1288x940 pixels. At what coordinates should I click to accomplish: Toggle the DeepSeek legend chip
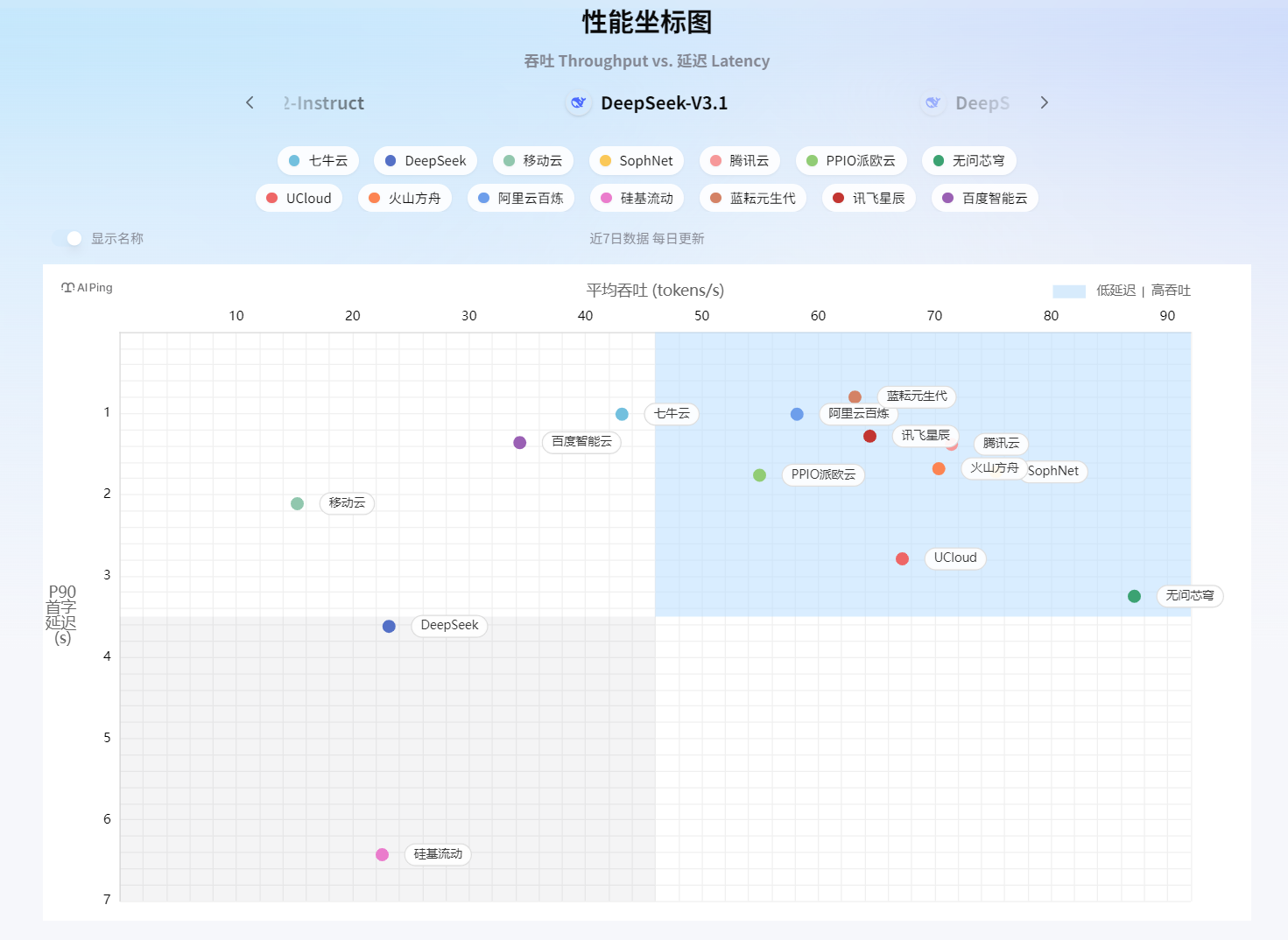(x=426, y=161)
